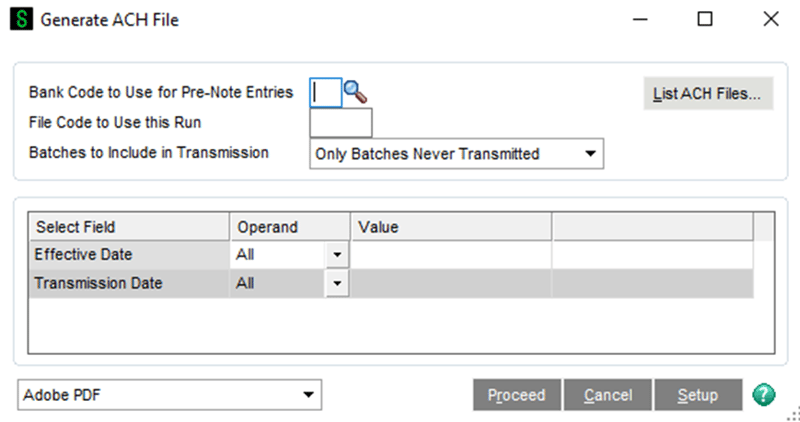Maximize the Generate ACH File window
Screen dimensions: 800x422
pyautogui.click(x=705, y=19)
